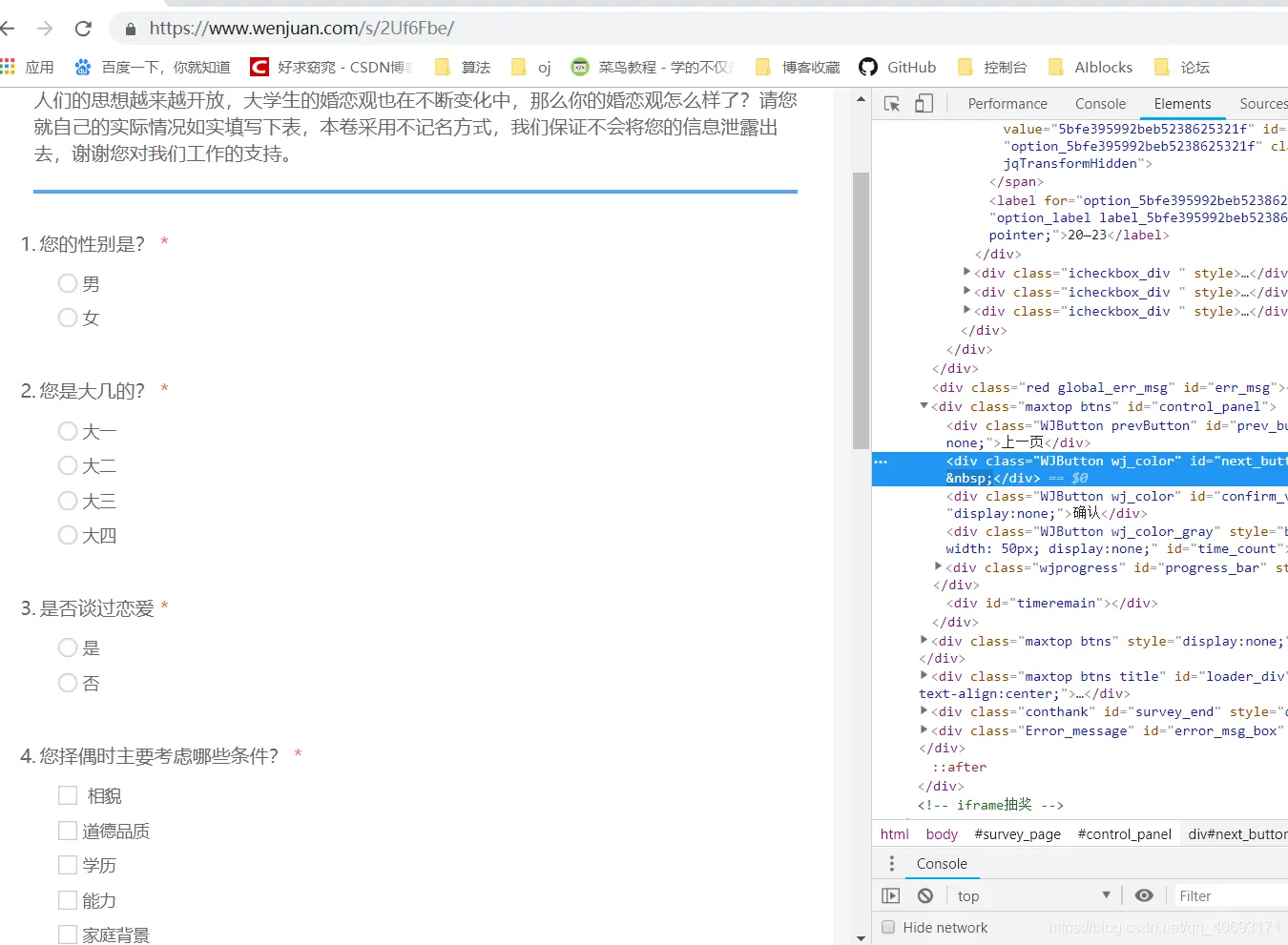Image resolution: width=1288 pixels, height=945 pixels.
Task: Click the scrollbar up arrow
Action: click(x=861, y=99)
